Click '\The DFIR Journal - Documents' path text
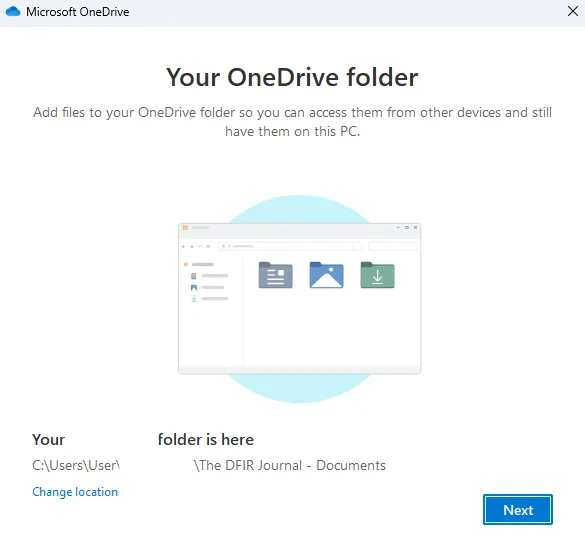Viewport: 585px width, 546px height. pos(290,465)
